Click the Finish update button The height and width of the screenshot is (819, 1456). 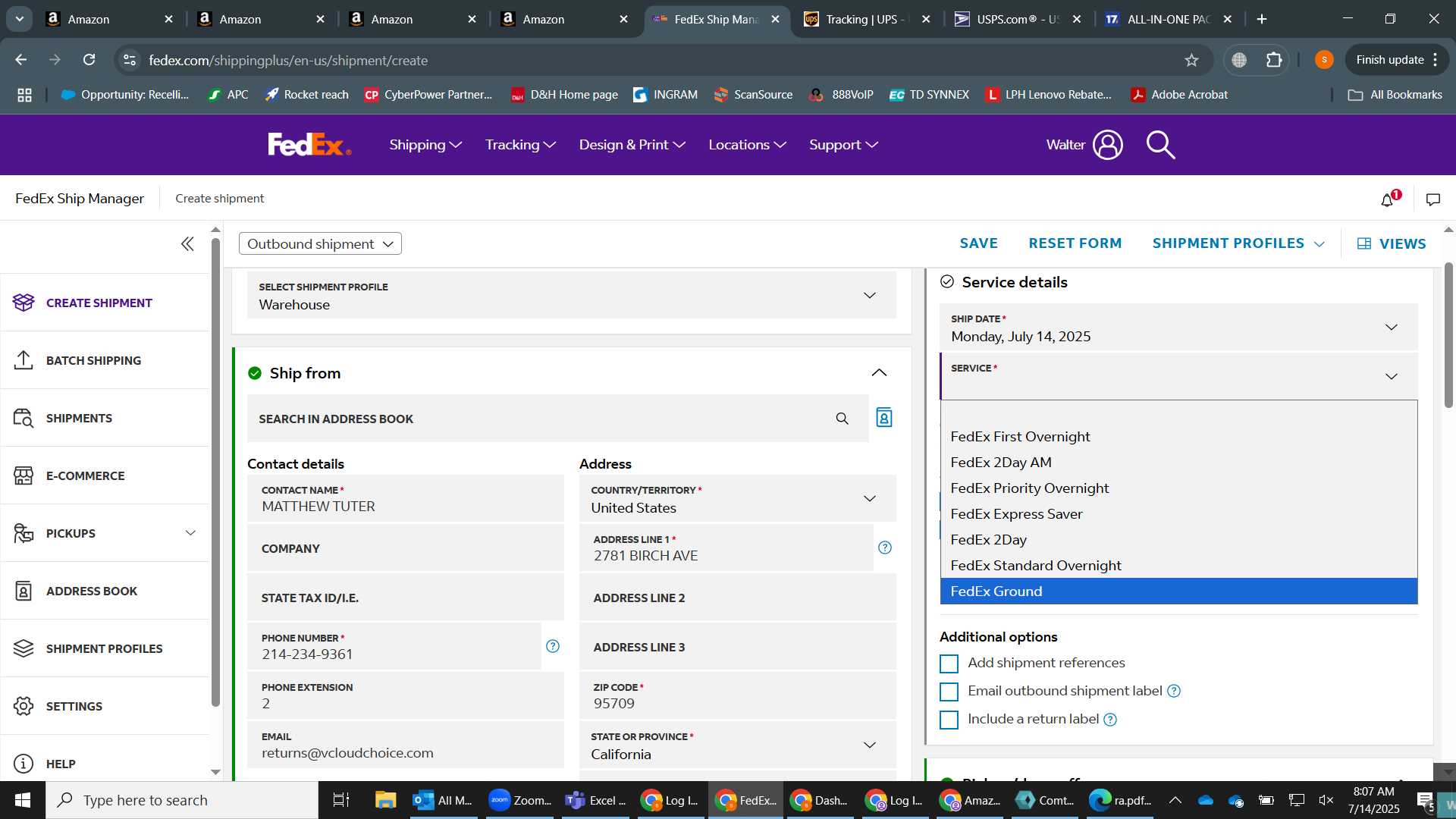pos(1397,60)
